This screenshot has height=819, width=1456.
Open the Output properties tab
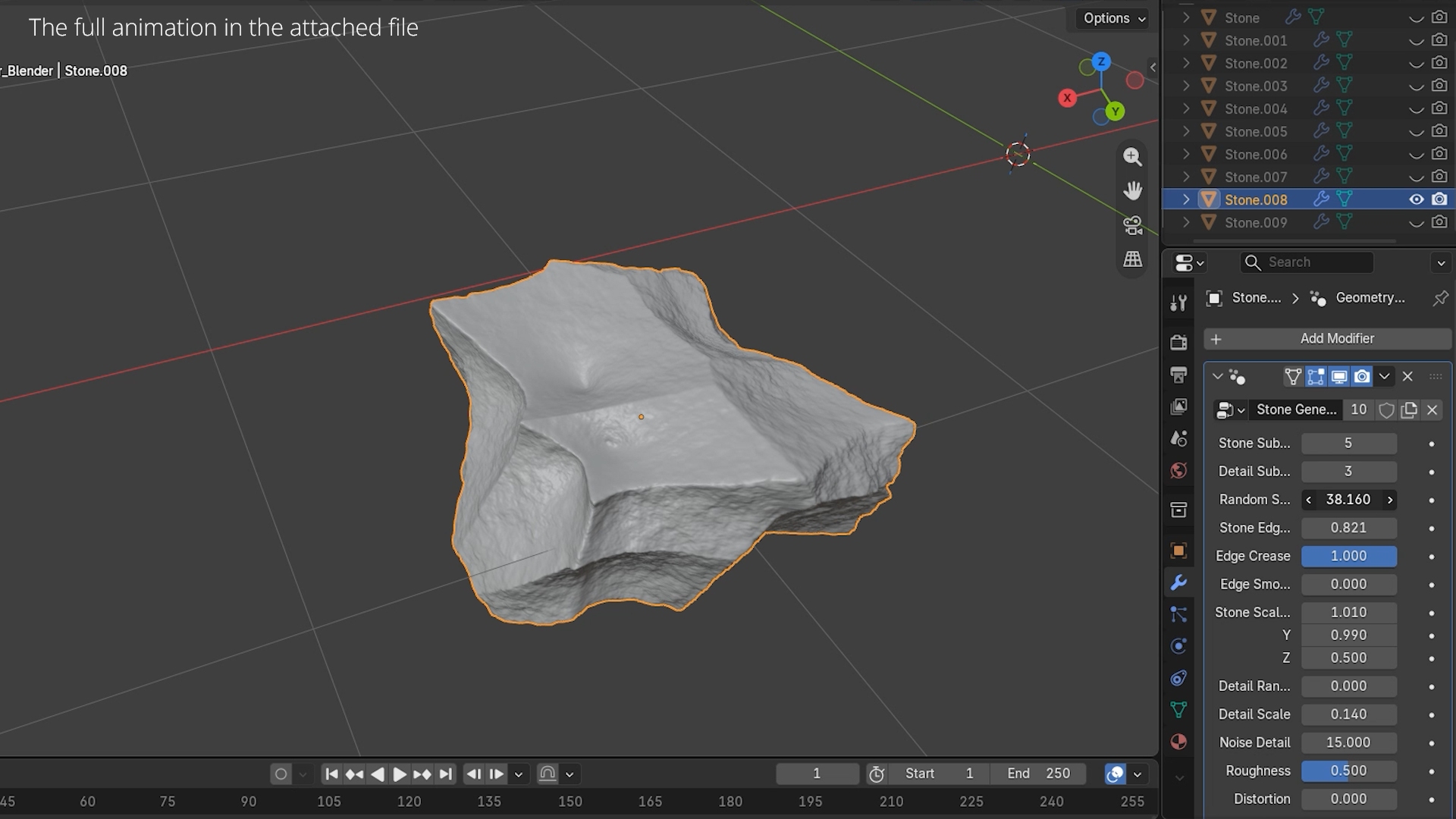click(1178, 375)
